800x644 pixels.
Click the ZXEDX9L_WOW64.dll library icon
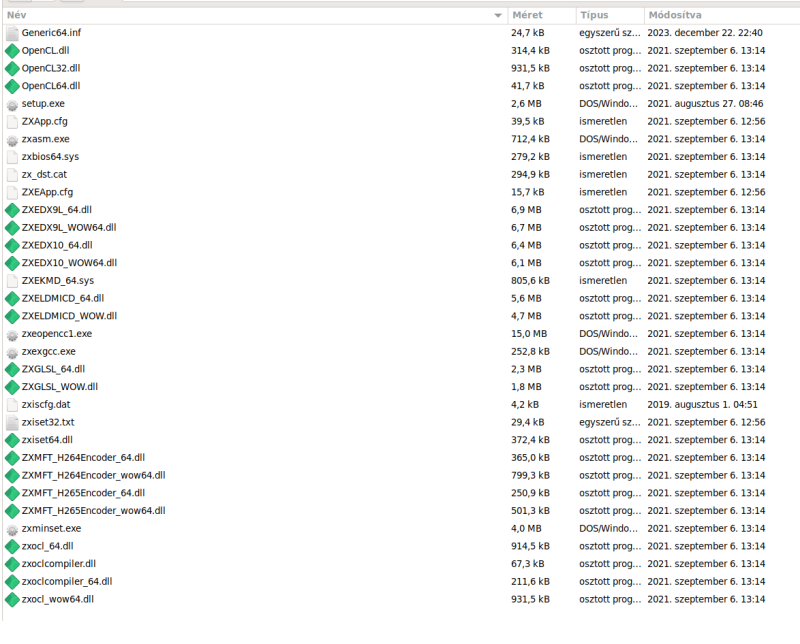[x=12, y=228]
